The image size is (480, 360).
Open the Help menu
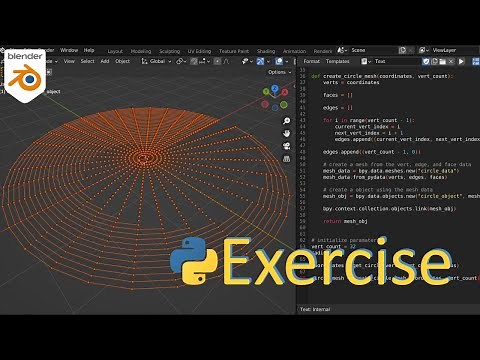coord(89,50)
